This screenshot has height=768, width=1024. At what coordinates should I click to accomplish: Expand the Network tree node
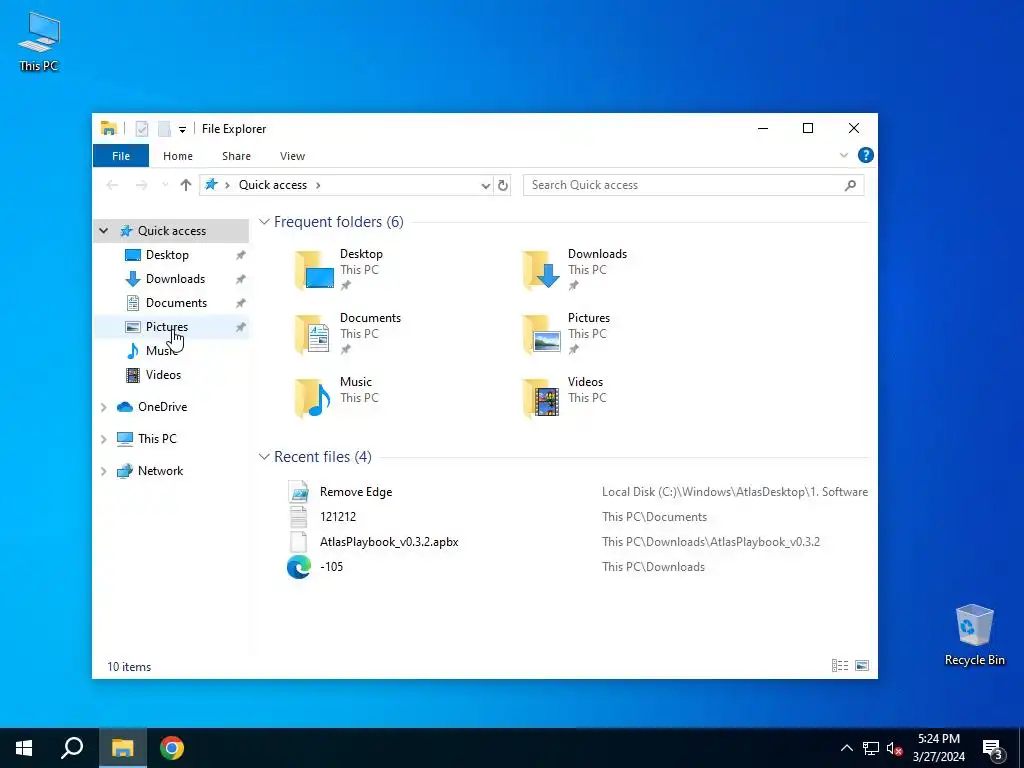[x=103, y=471]
